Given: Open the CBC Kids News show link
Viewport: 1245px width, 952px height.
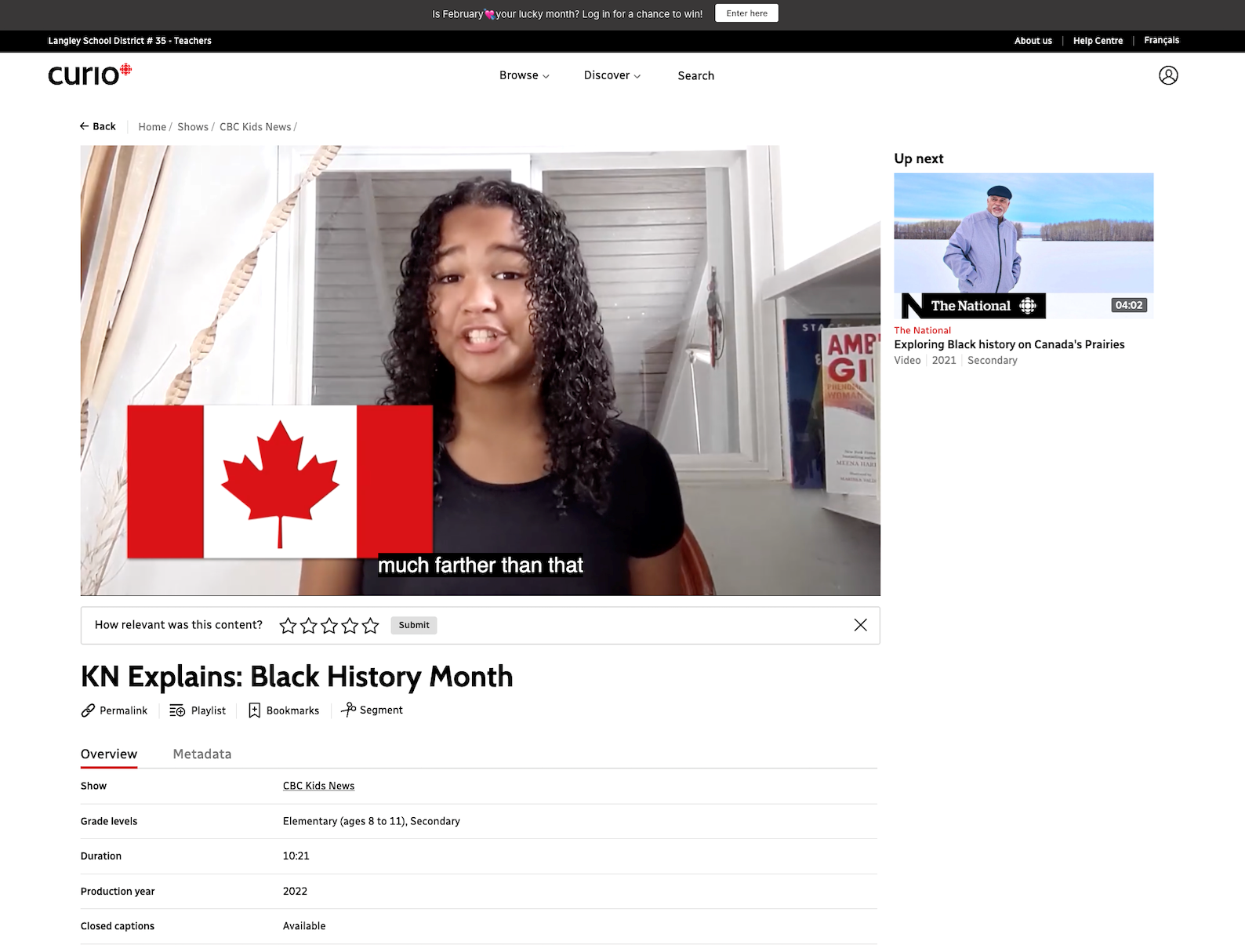Looking at the screenshot, I should pos(318,786).
